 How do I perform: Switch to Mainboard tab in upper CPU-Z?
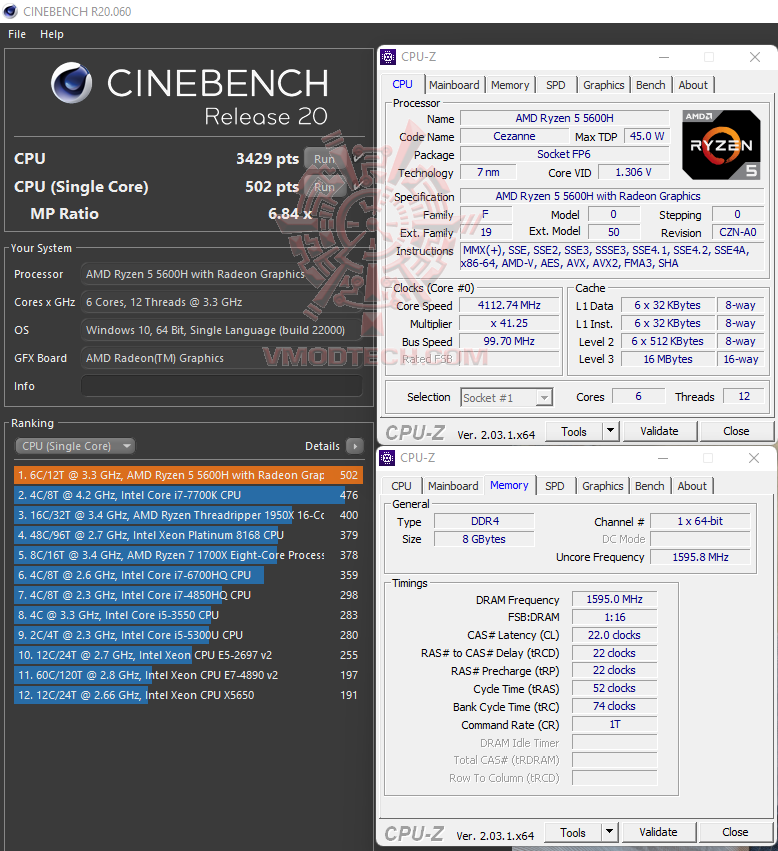[454, 85]
